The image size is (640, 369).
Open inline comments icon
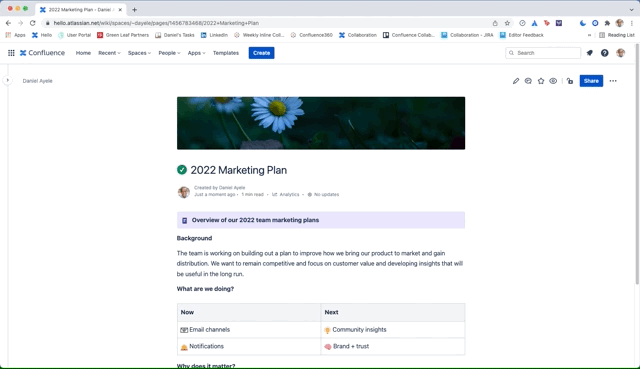(528, 81)
